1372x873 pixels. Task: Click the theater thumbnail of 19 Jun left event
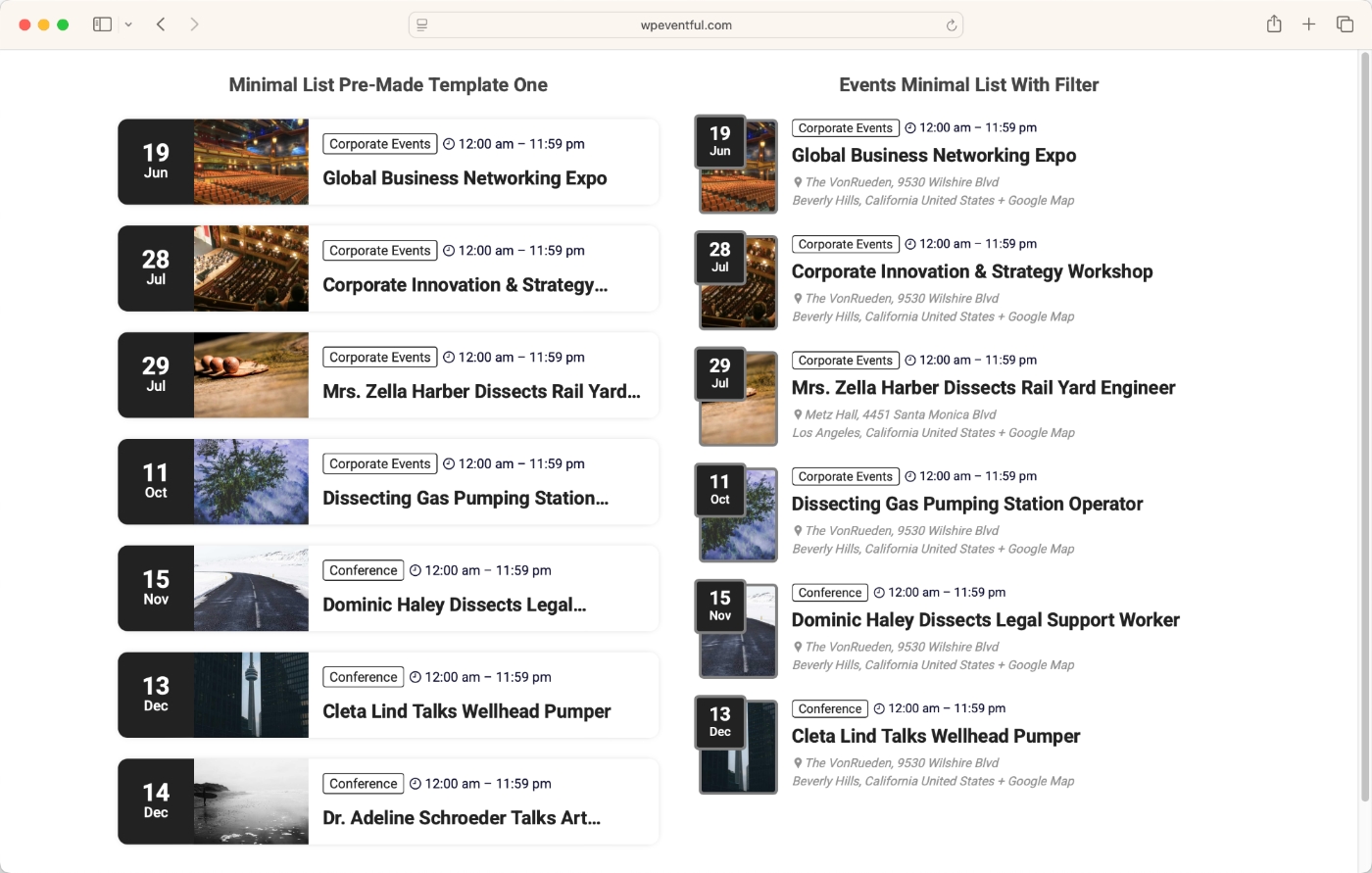coord(251,162)
